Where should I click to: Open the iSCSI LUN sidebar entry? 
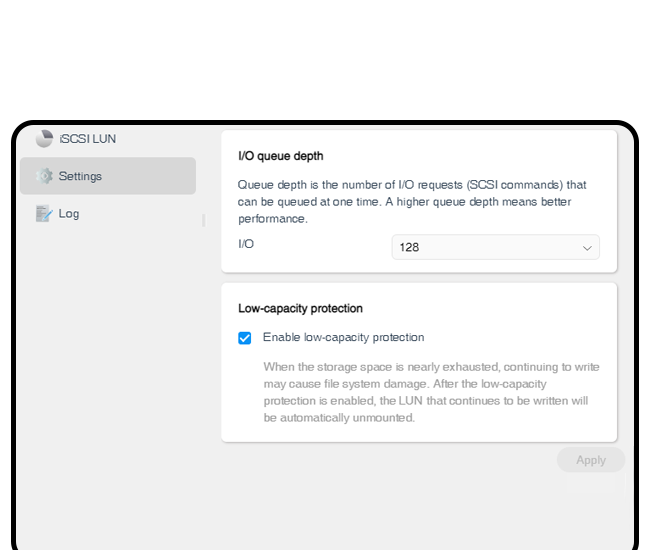pos(87,139)
